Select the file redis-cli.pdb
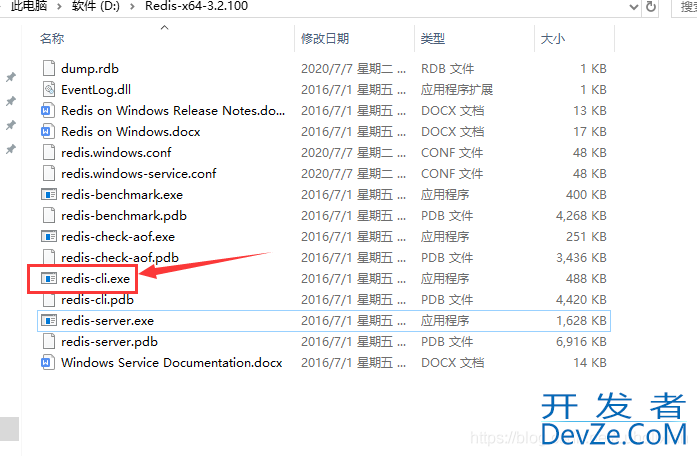697x456 pixels. [97, 300]
